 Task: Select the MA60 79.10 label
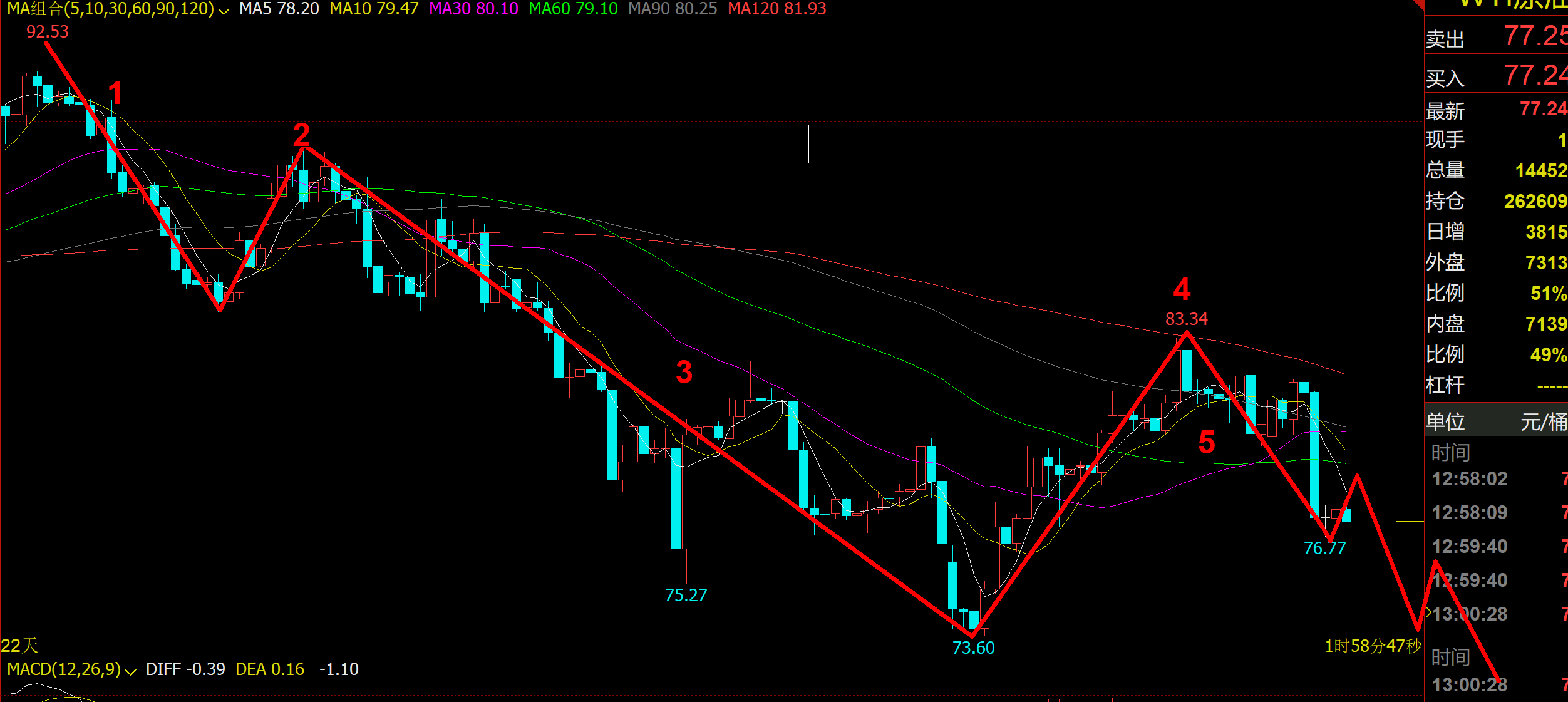[x=573, y=9]
